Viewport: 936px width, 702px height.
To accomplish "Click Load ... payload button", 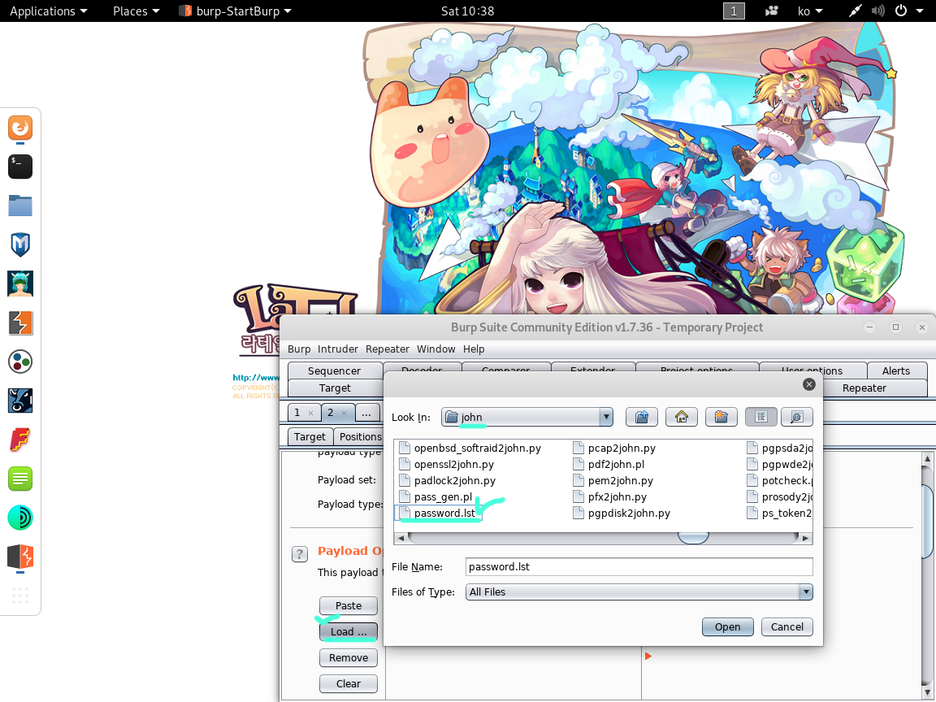I will [349, 632].
